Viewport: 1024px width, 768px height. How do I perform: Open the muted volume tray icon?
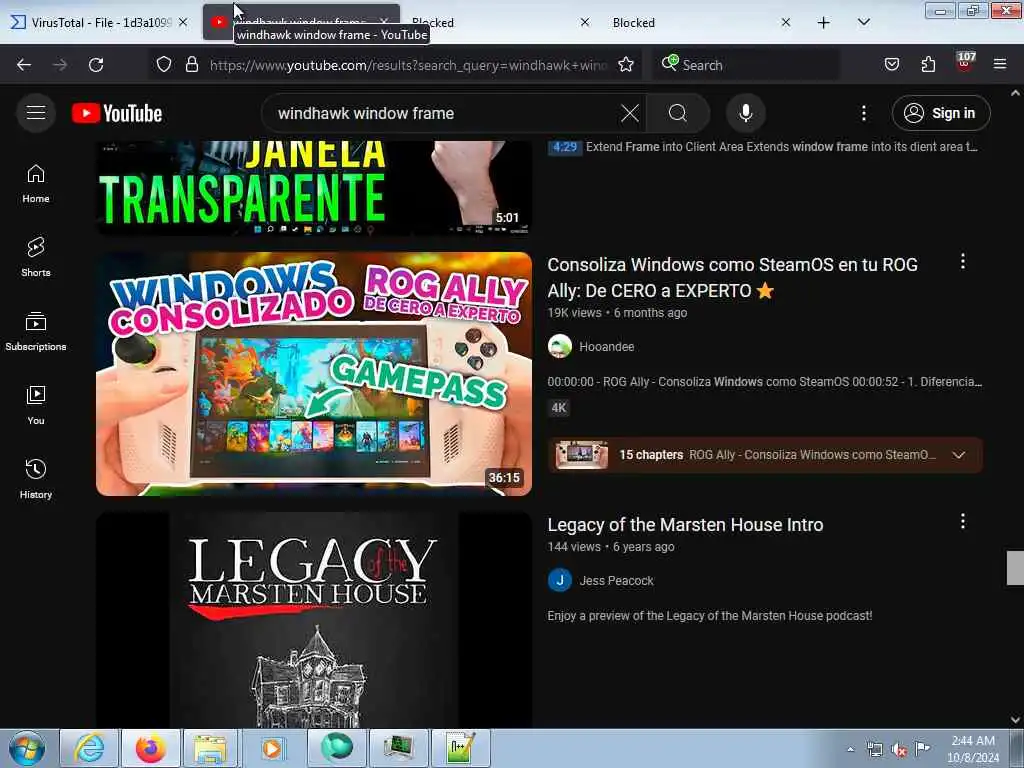(x=899, y=750)
